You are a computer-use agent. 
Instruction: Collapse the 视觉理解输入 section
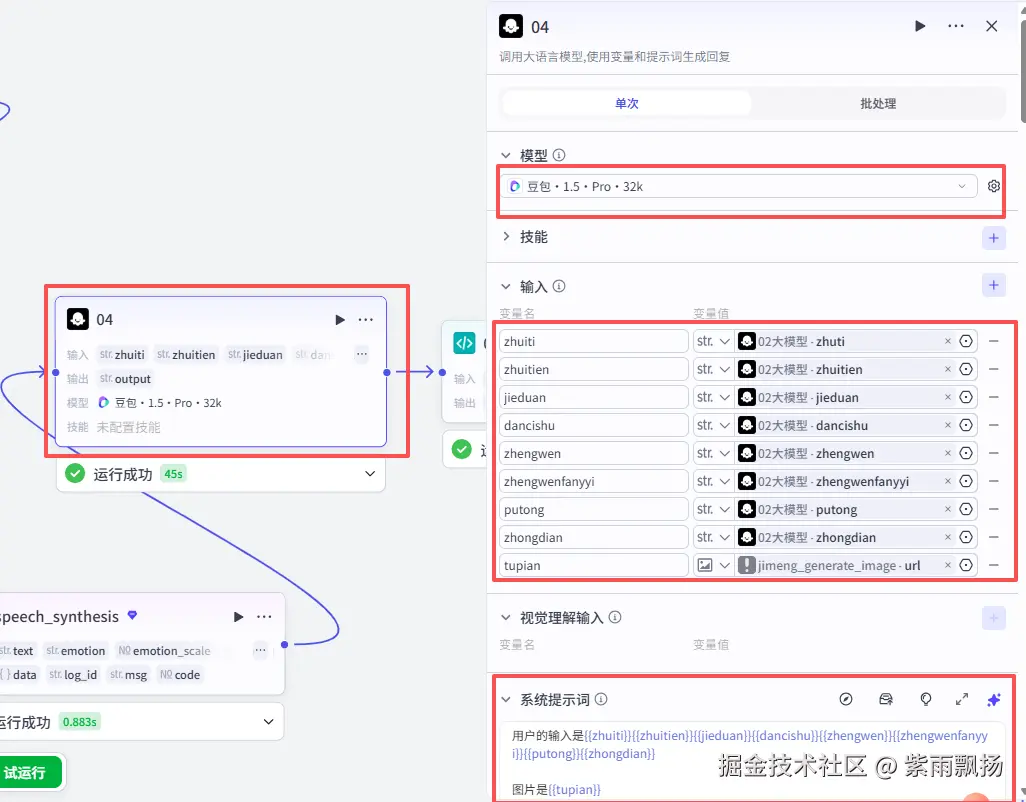point(506,618)
